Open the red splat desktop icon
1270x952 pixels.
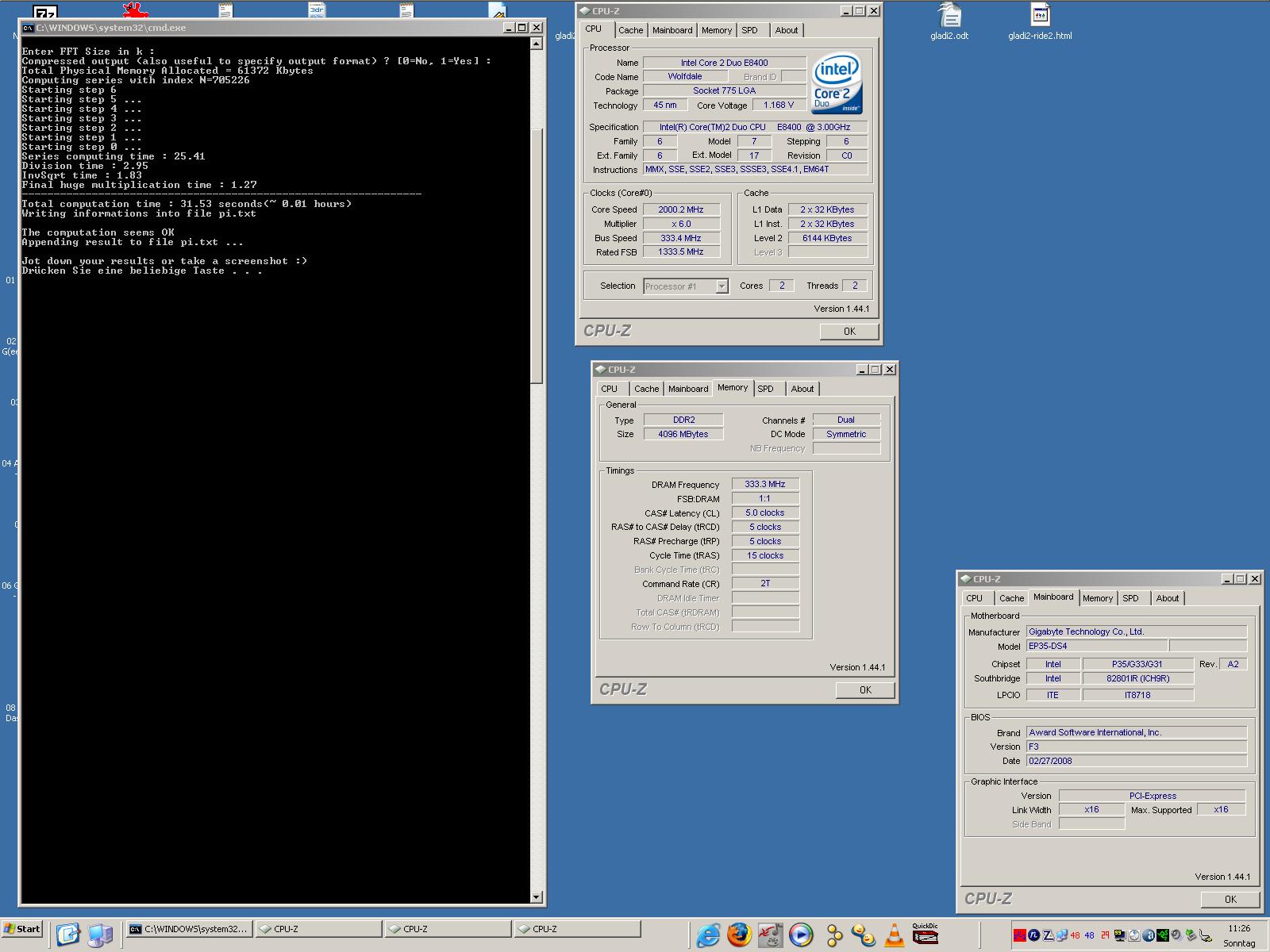point(136,10)
